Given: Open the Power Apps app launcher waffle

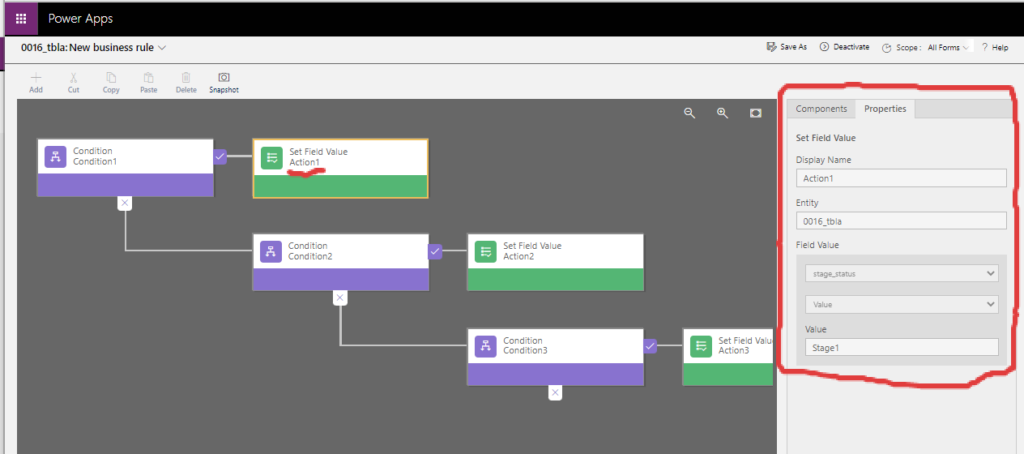Looking at the screenshot, I should [20, 18].
